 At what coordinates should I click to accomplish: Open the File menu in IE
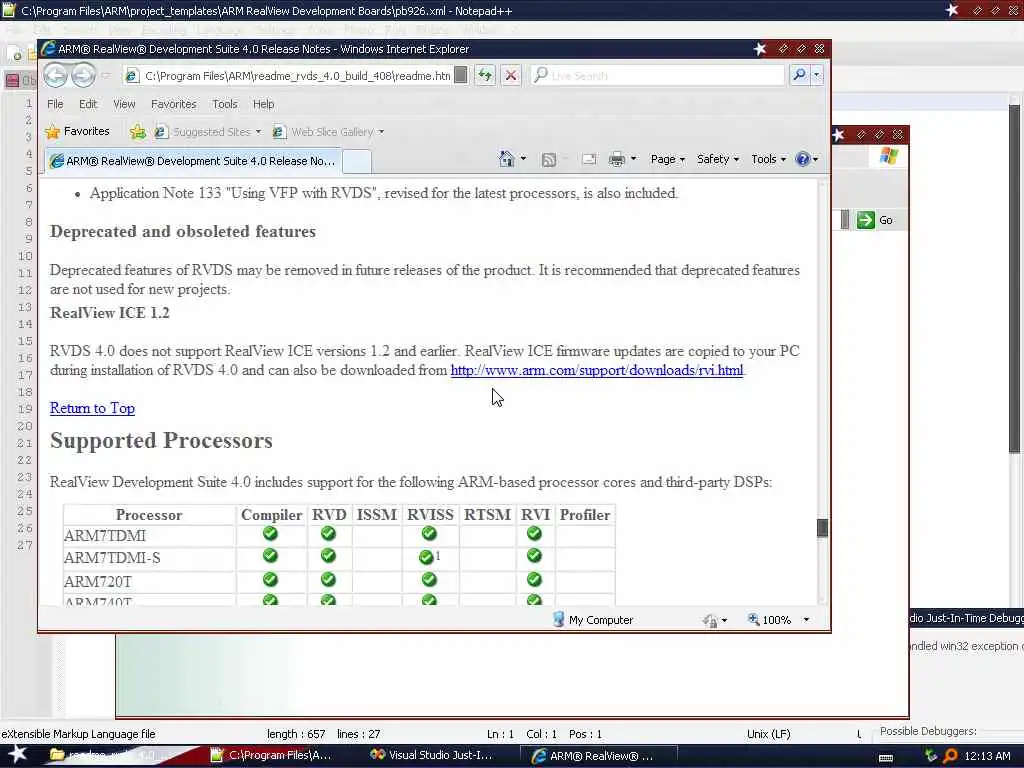55,104
